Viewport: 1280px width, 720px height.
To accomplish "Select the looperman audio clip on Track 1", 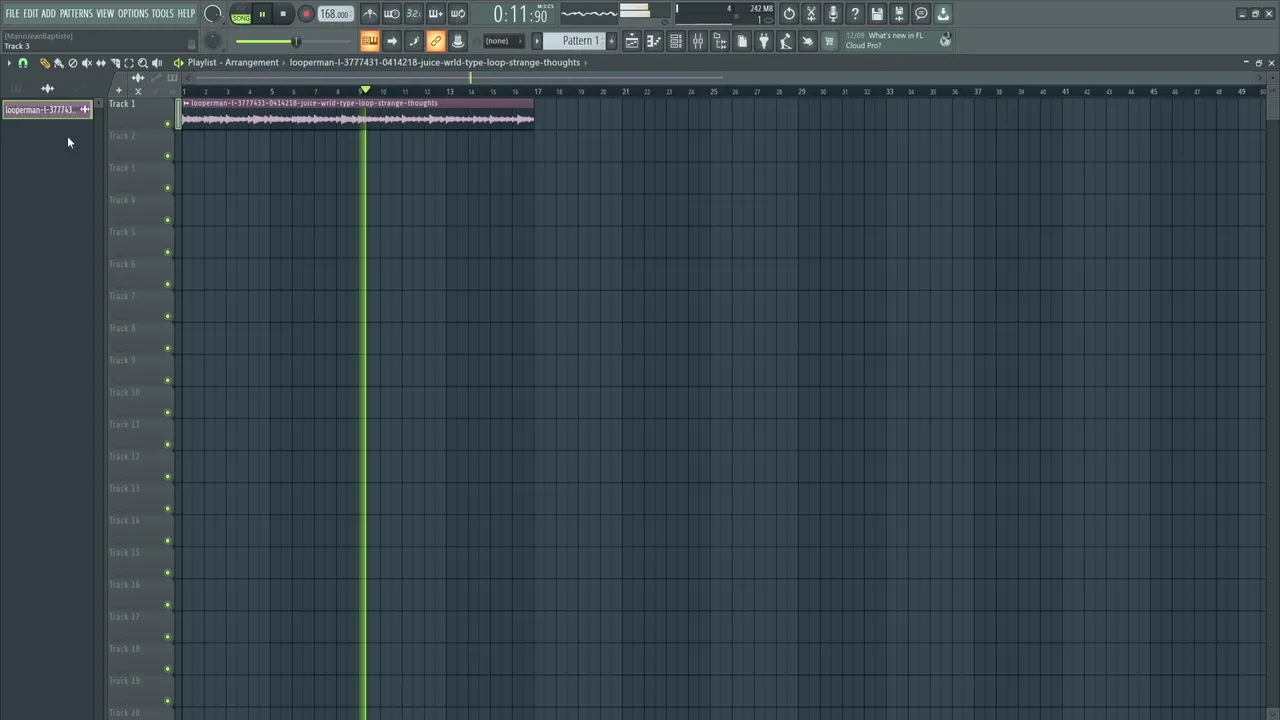I will tap(358, 114).
